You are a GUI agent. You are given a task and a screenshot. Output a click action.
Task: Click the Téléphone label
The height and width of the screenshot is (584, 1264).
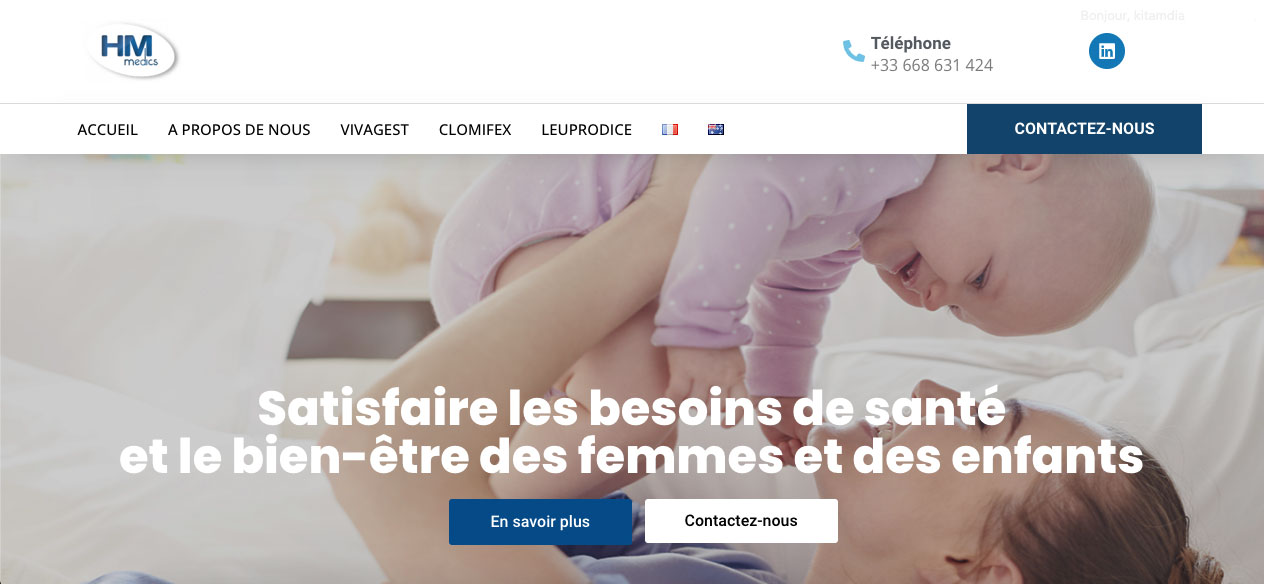911,43
